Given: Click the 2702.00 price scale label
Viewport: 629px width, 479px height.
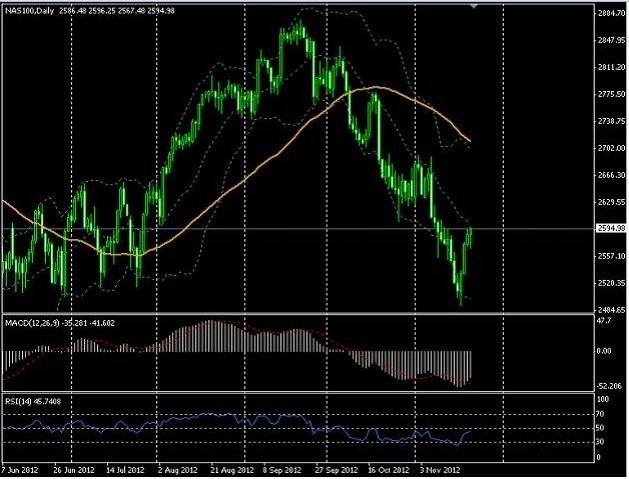Looking at the screenshot, I should (x=611, y=148).
